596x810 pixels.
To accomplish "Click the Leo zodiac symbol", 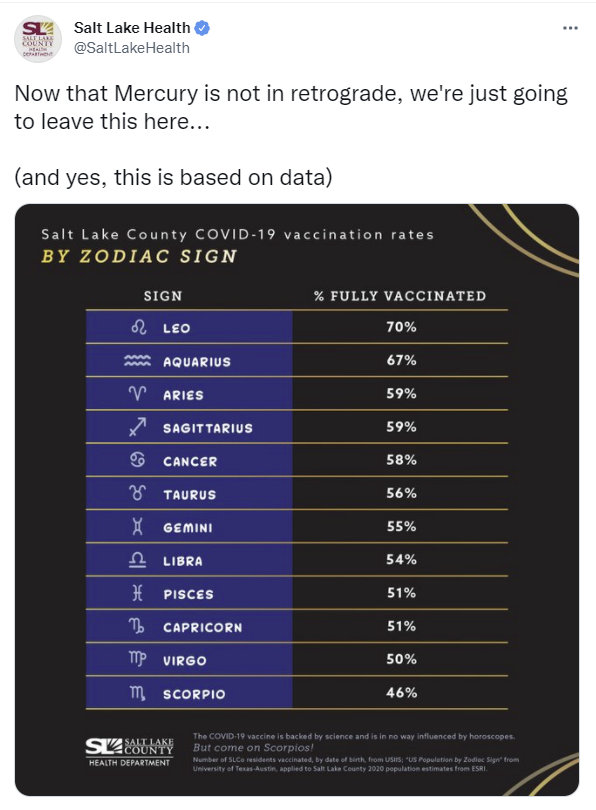I will coord(138,328).
